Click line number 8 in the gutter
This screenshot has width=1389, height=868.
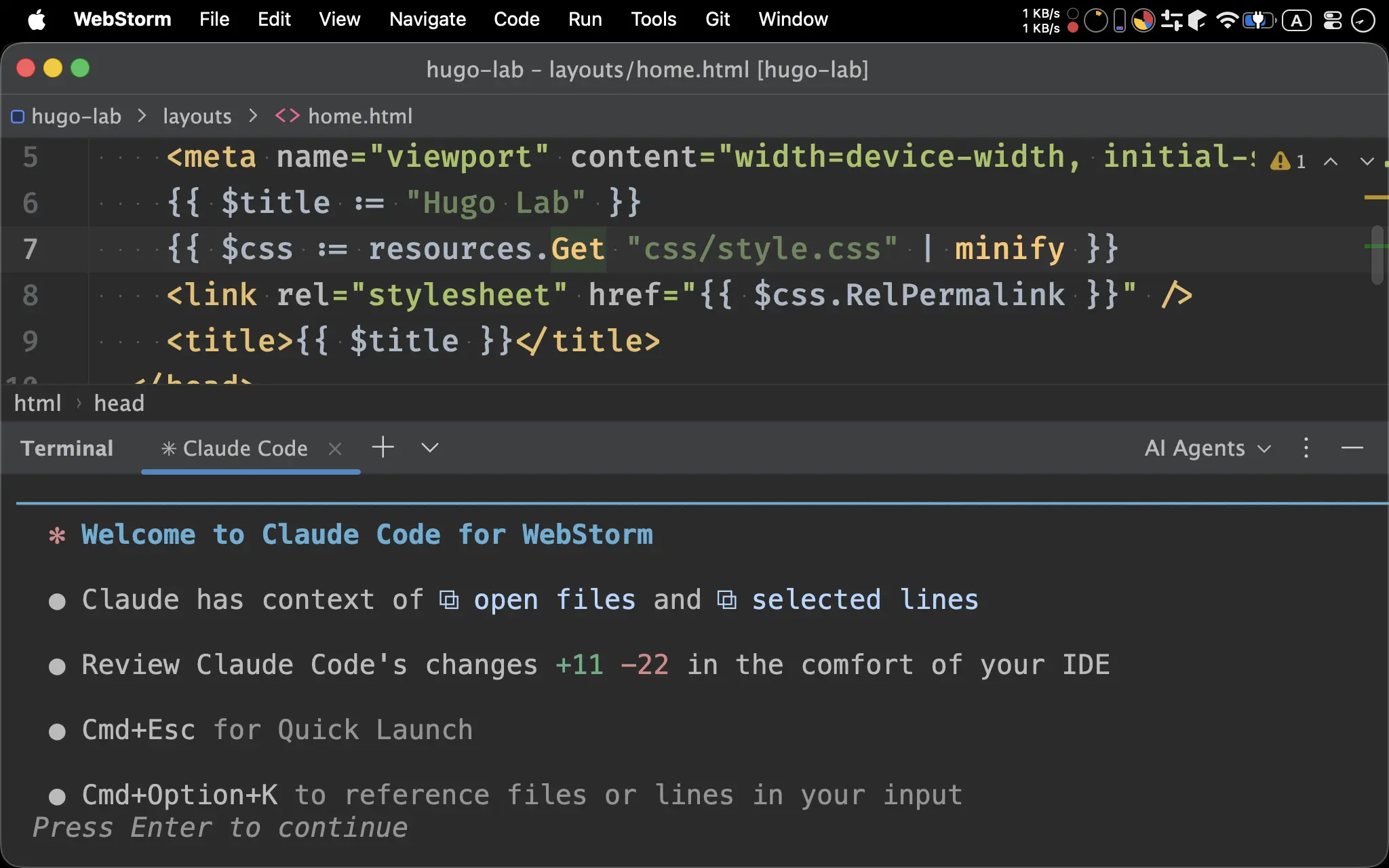point(31,295)
